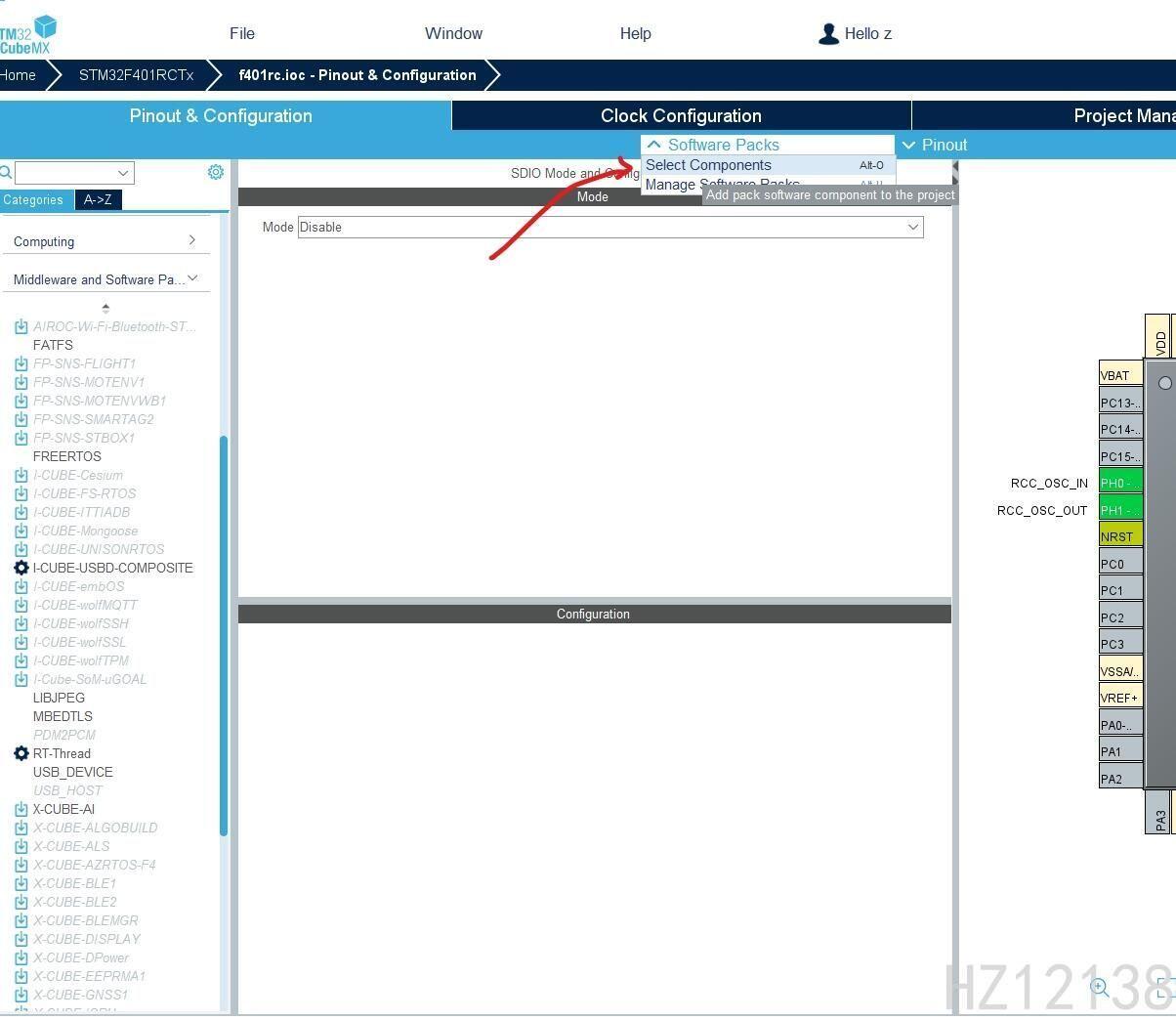This screenshot has width=1176, height=1020.
Task: Open the SDIO Mode dropdown set to Disable
Action: [x=610, y=227]
